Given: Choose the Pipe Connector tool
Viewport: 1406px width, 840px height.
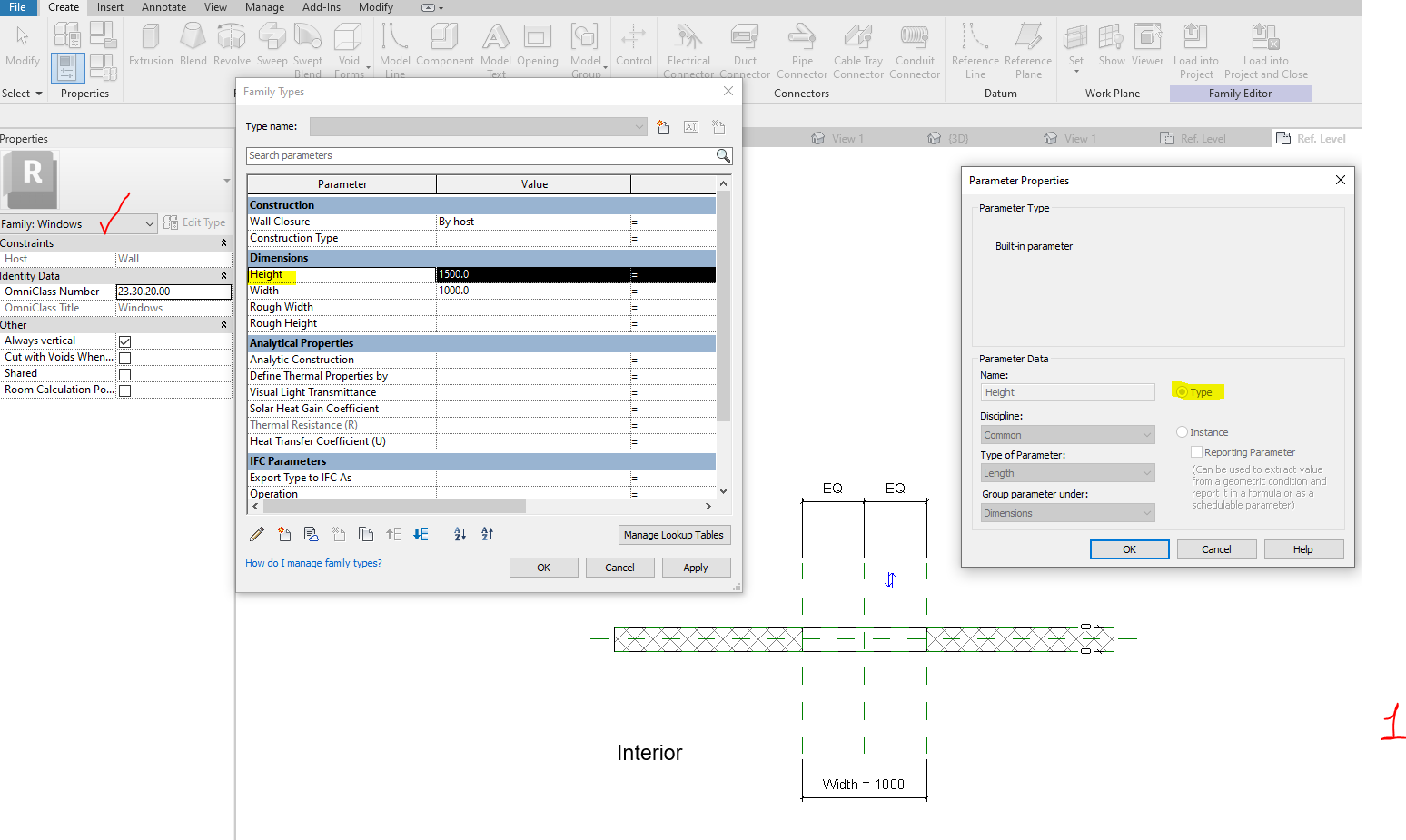Looking at the screenshot, I should [802, 49].
